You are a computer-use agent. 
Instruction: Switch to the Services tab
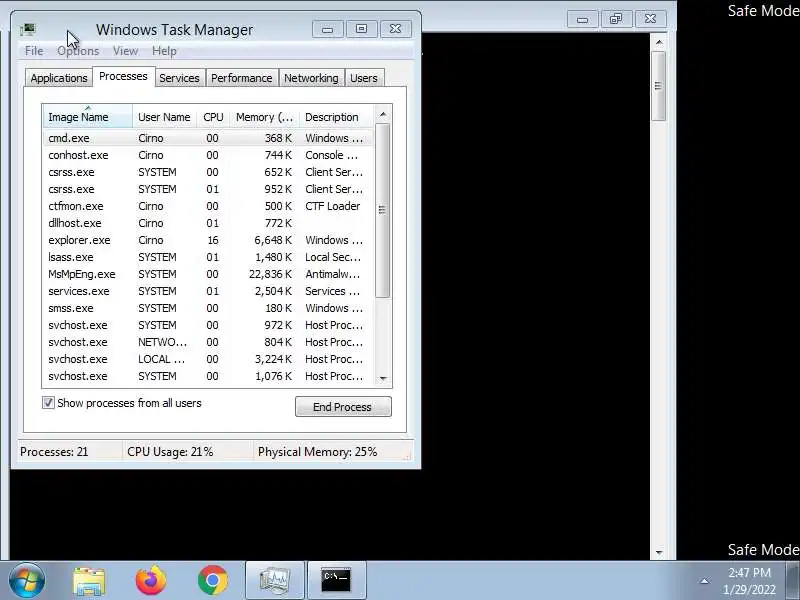[180, 78]
